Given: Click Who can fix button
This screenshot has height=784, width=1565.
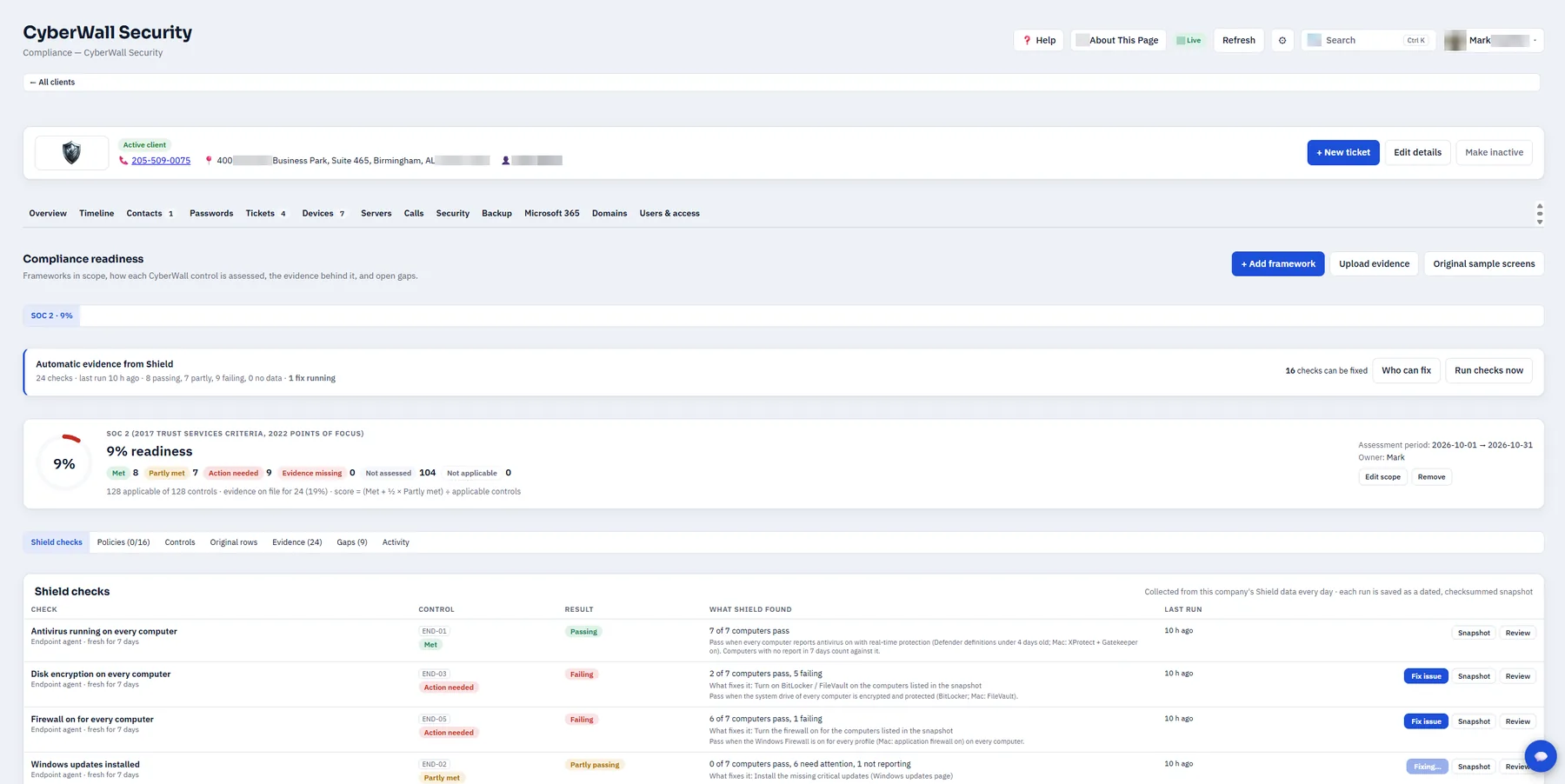Looking at the screenshot, I should pos(1406,370).
